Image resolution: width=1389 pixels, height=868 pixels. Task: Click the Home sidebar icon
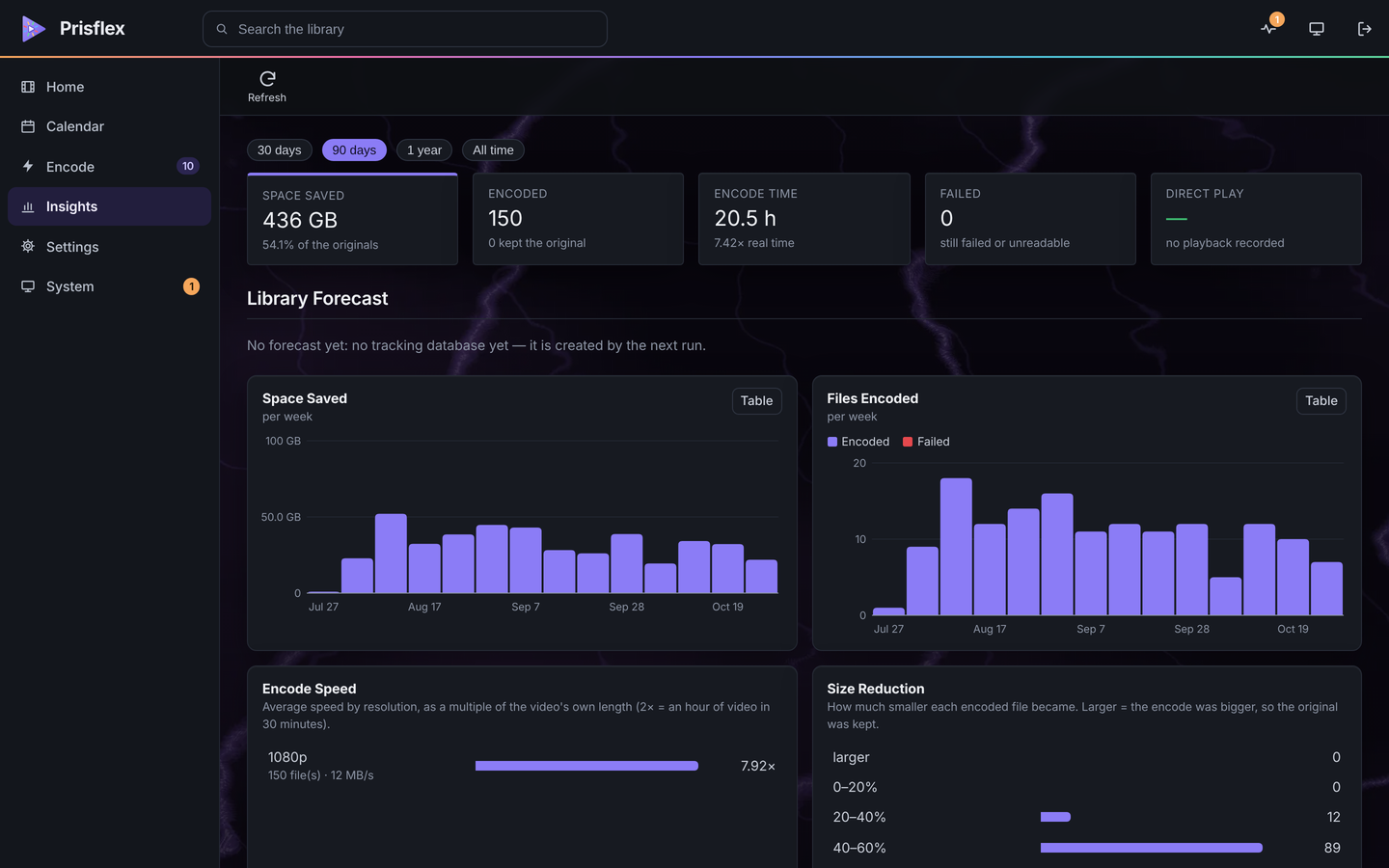coord(28,87)
